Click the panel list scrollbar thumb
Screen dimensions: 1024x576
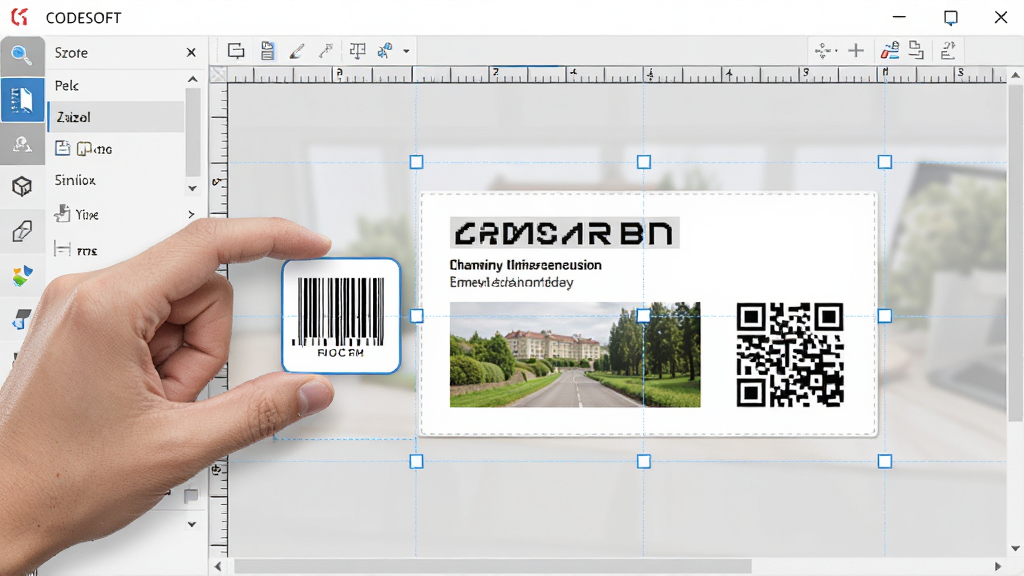[x=193, y=133]
